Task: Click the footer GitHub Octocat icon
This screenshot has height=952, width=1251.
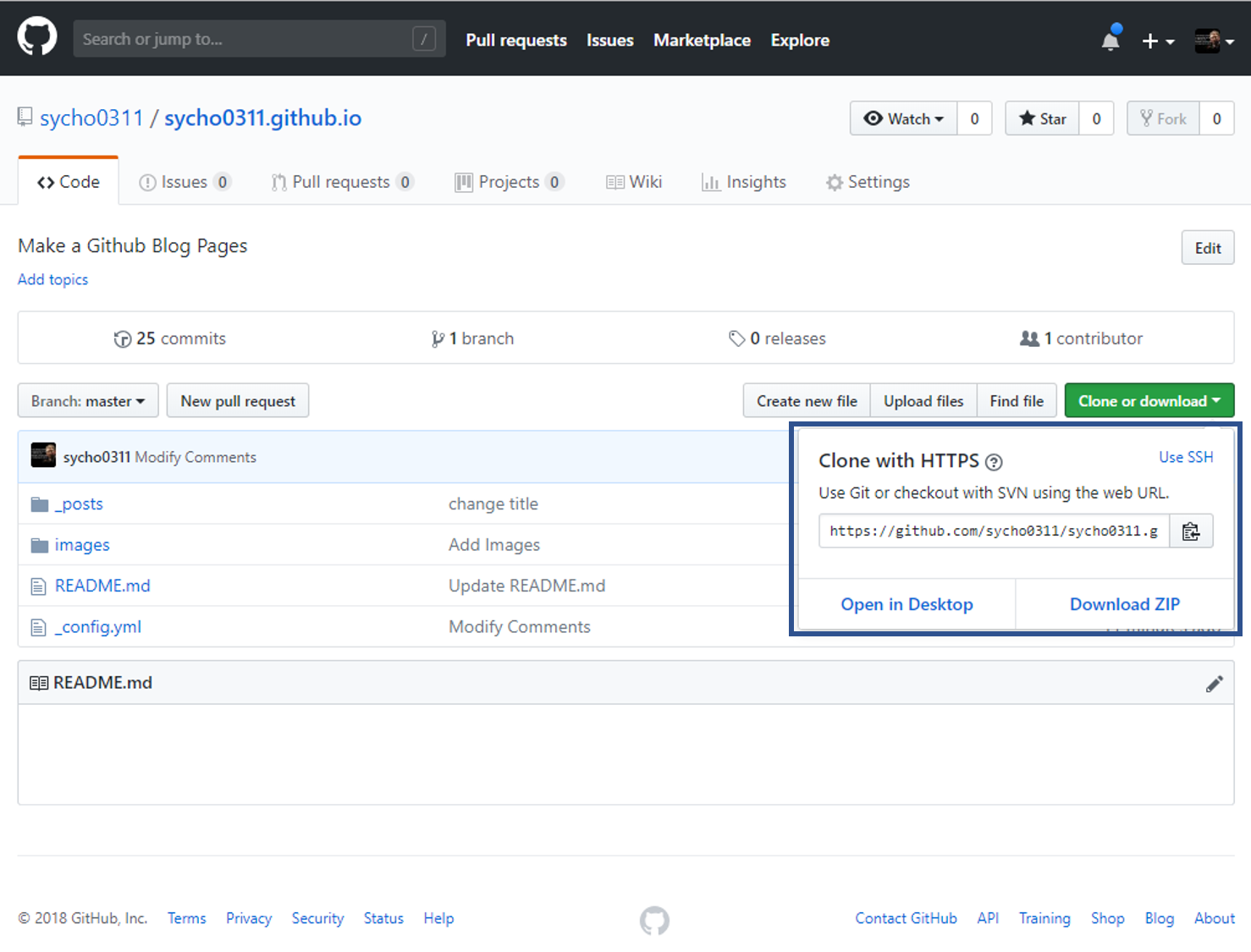Action: 654,921
